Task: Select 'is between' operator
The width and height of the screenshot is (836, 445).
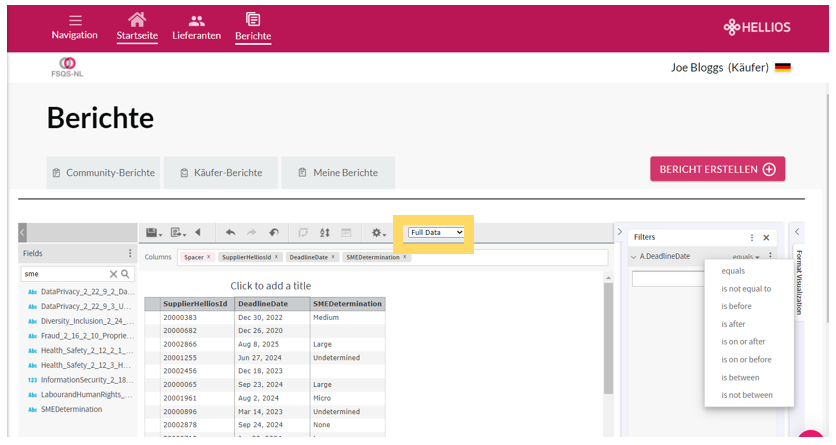Action: (x=740, y=377)
